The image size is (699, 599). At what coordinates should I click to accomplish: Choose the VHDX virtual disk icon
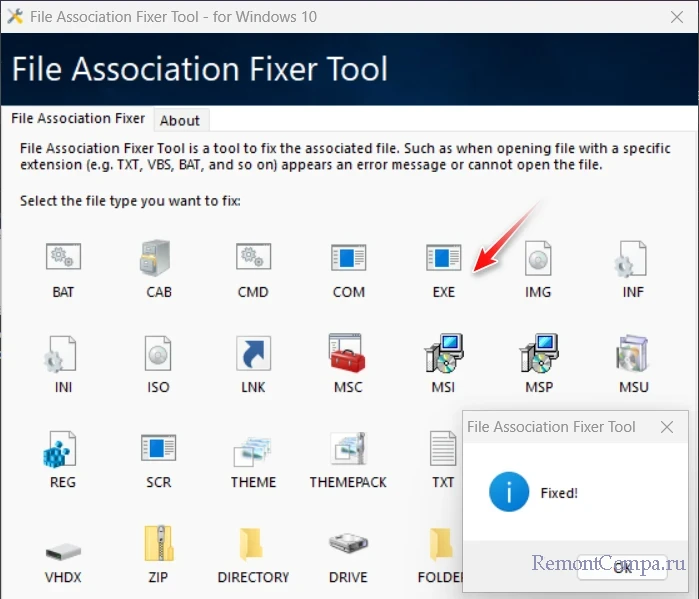(63, 552)
